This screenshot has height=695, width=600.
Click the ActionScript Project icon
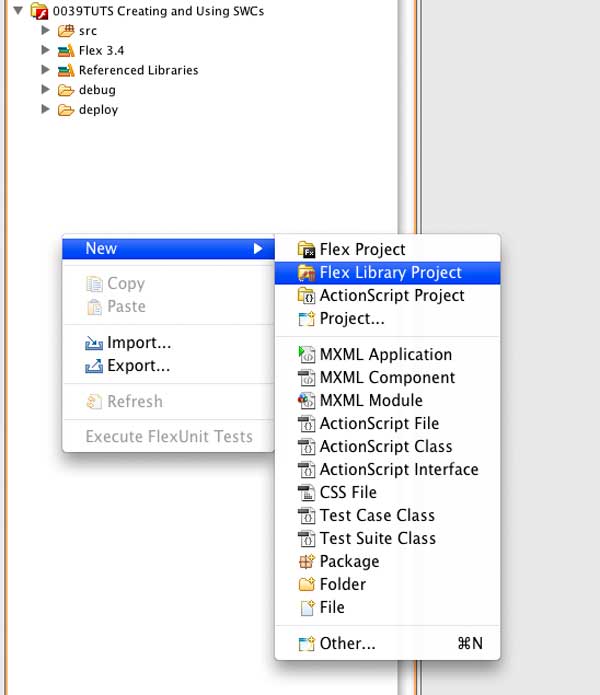(x=306, y=296)
